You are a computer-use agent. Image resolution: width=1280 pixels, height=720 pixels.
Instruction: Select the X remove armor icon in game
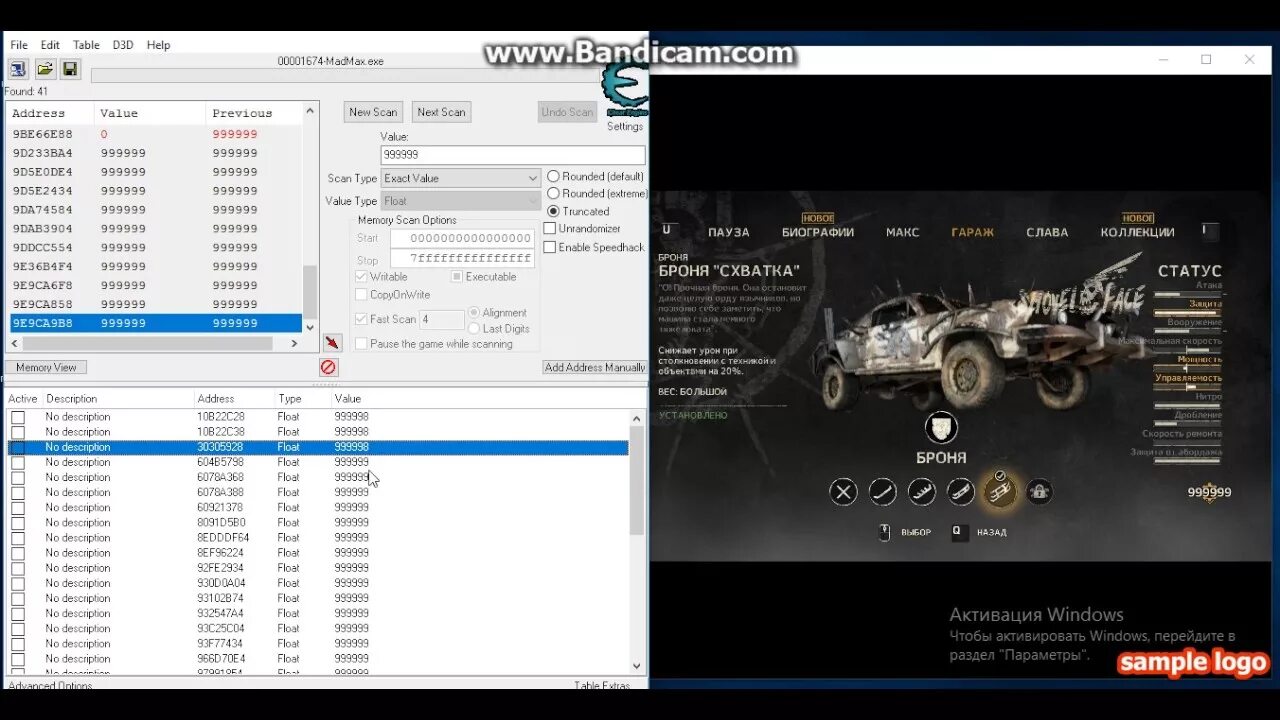point(844,491)
